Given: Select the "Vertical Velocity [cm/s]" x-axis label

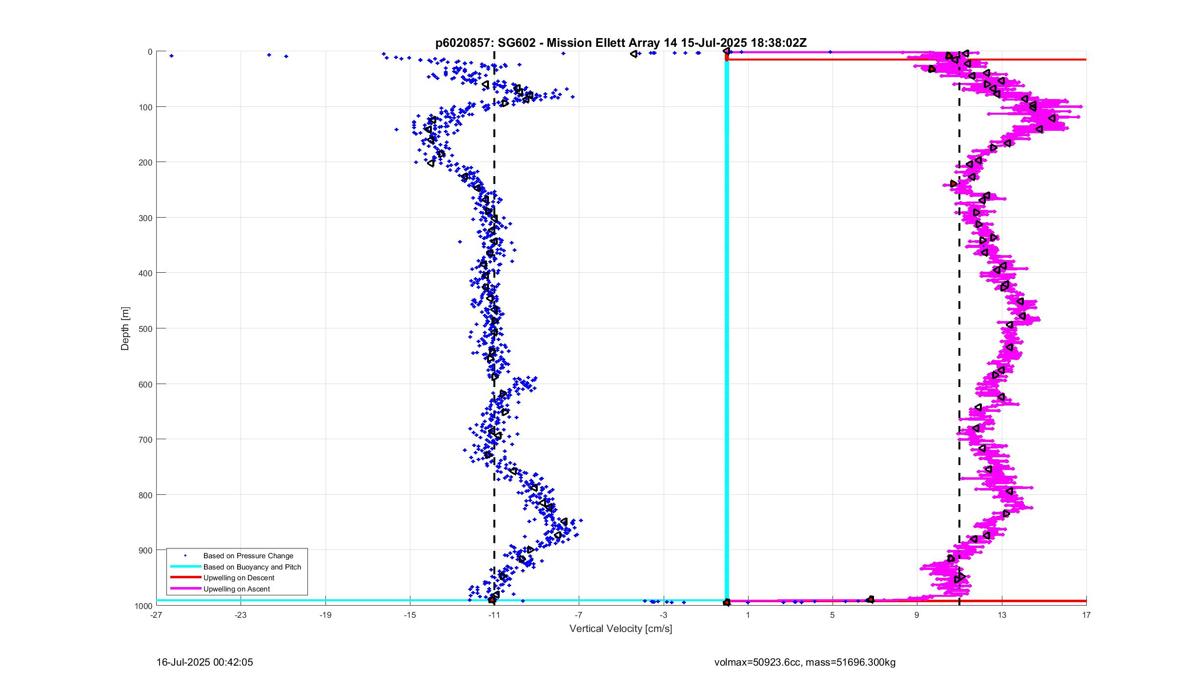Looking at the screenshot, I should [621, 629].
